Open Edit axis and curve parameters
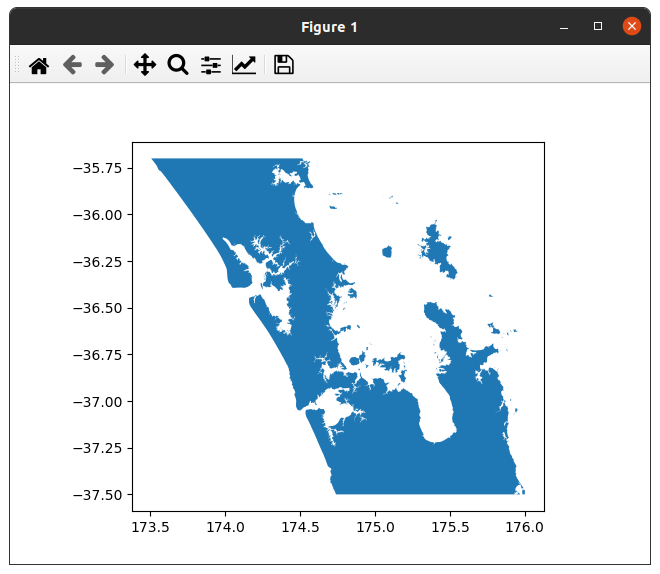This screenshot has height=574, width=660. coord(244,65)
